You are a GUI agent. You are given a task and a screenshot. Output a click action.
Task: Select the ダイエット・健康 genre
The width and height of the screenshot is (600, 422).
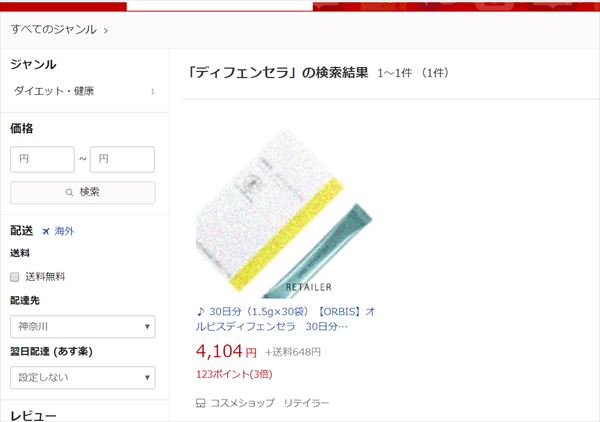(x=54, y=91)
